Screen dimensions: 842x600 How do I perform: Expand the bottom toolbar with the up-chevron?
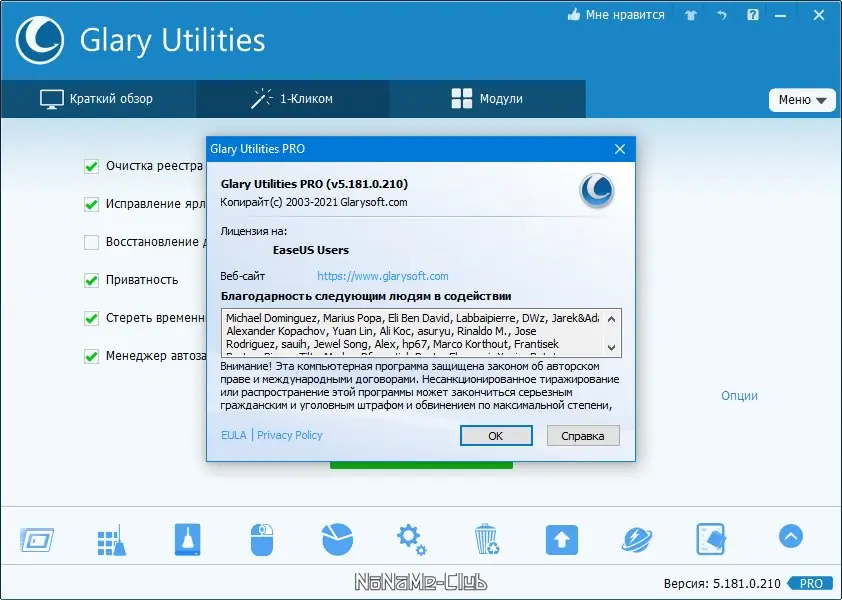click(791, 536)
